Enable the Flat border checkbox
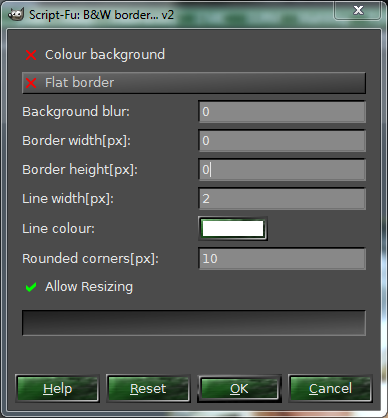 (x=31, y=83)
